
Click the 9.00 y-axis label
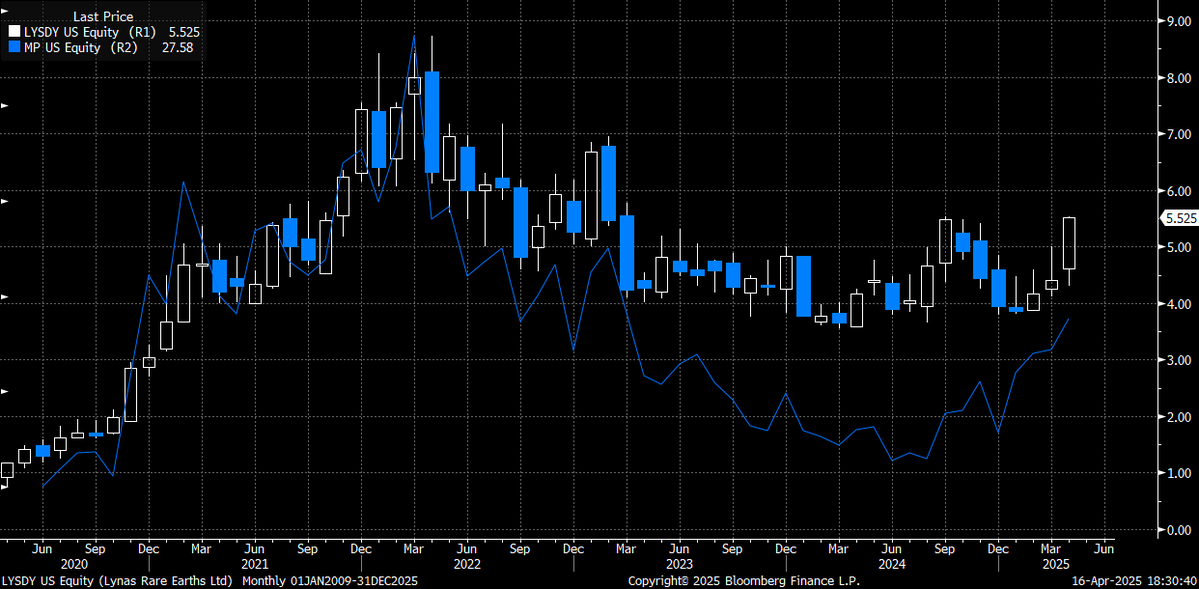point(1178,21)
